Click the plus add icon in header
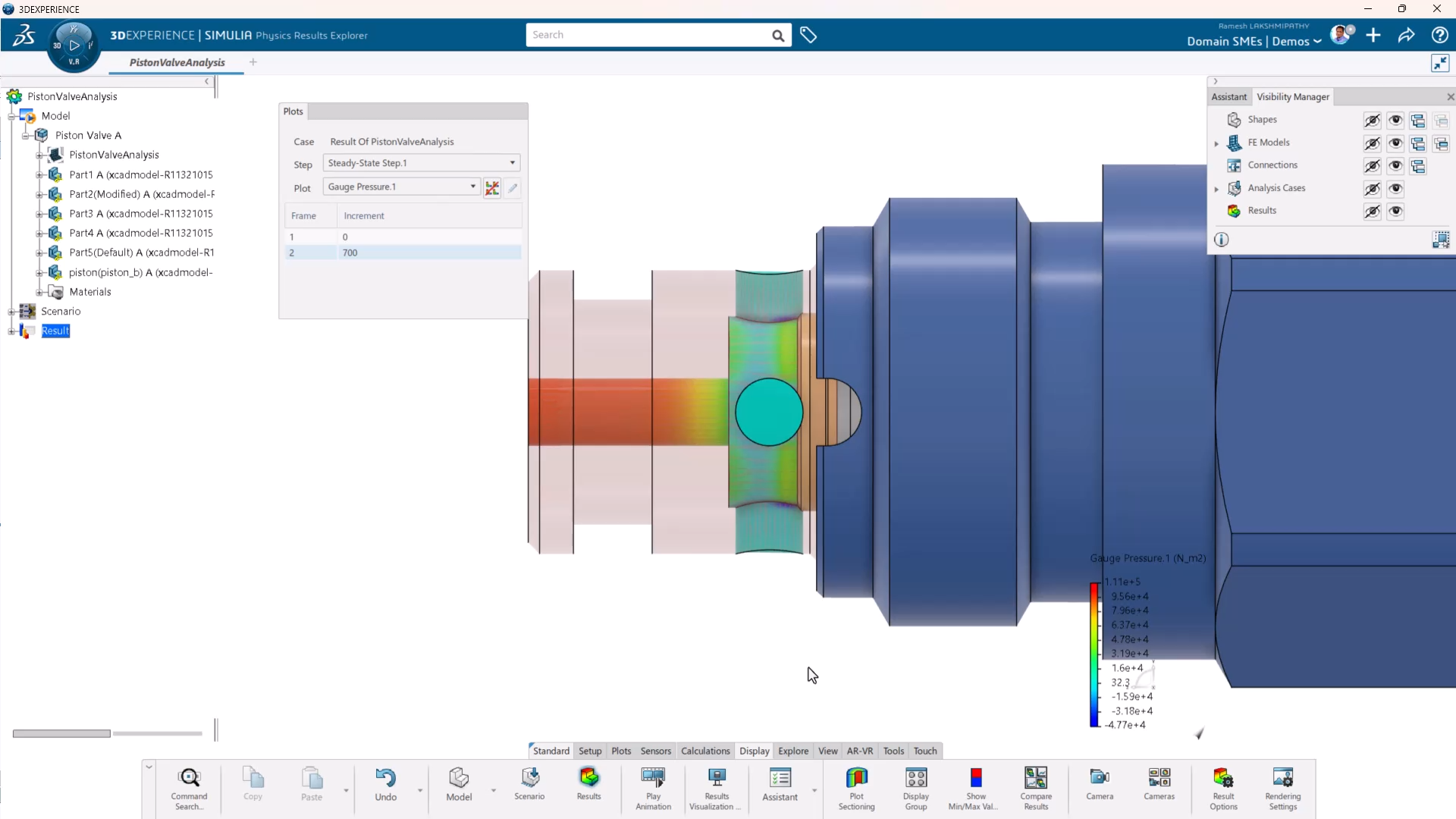The height and width of the screenshot is (819, 1456). [1373, 35]
